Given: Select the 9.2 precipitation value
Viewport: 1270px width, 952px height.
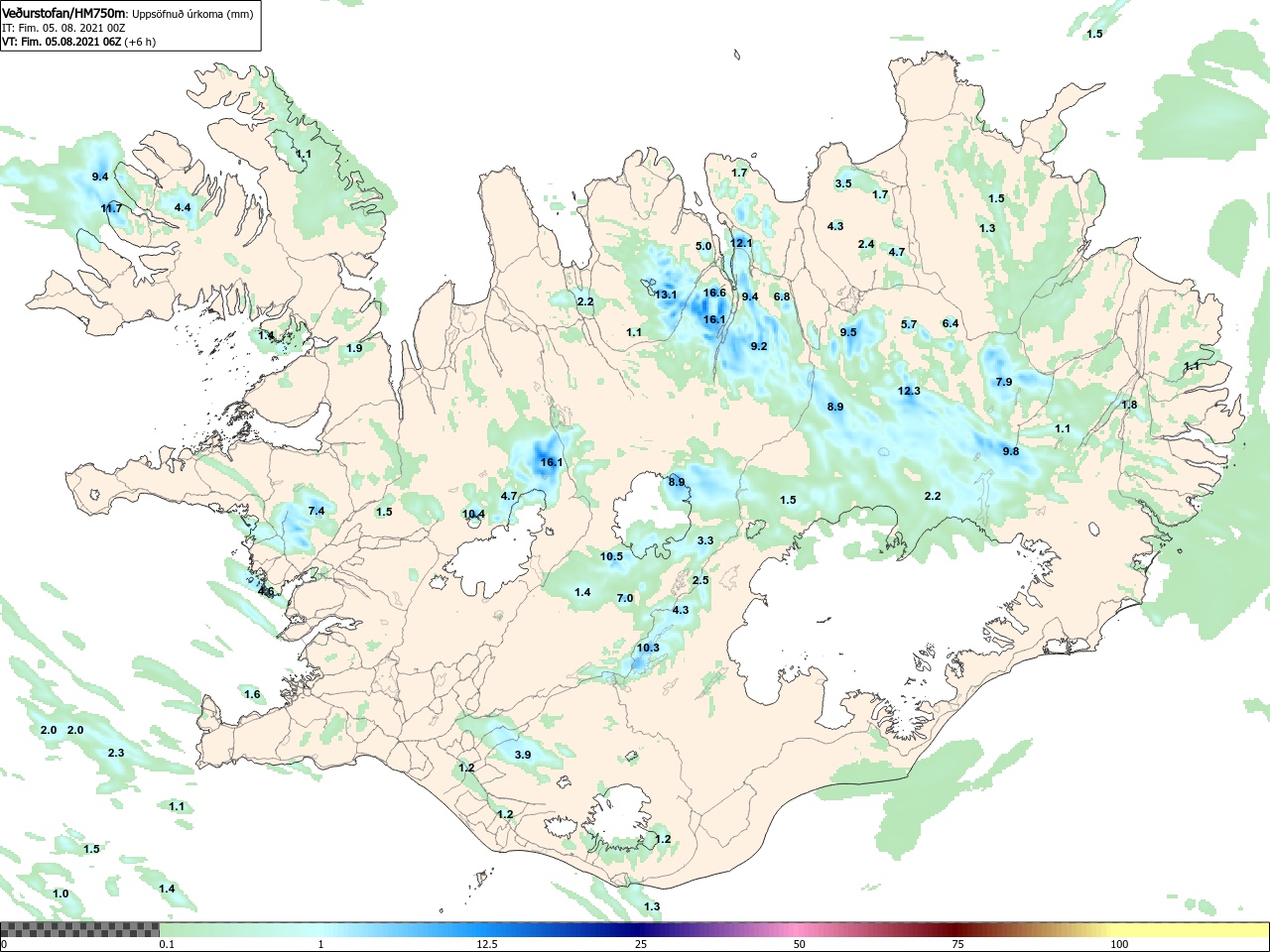Looking at the screenshot, I should tap(759, 346).
